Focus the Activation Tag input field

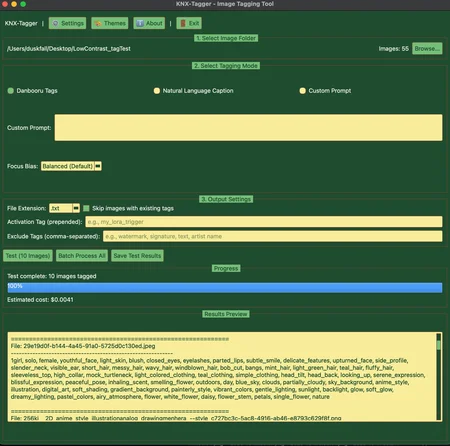[x=264, y=222]
